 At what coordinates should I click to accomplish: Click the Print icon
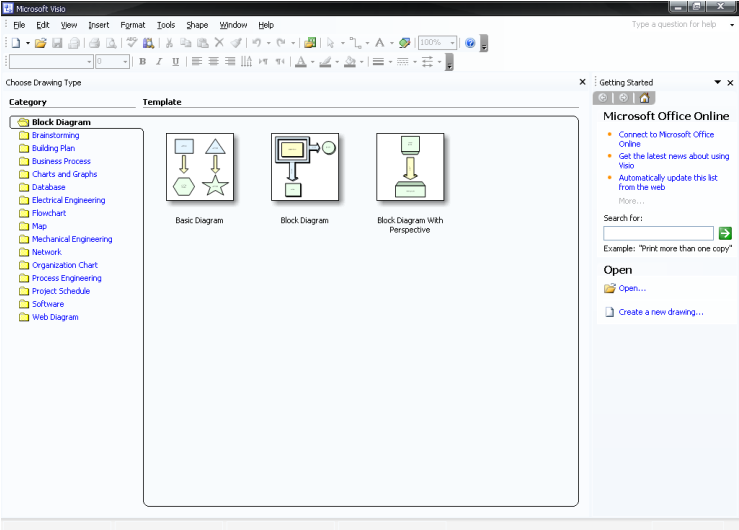[94, 43]
